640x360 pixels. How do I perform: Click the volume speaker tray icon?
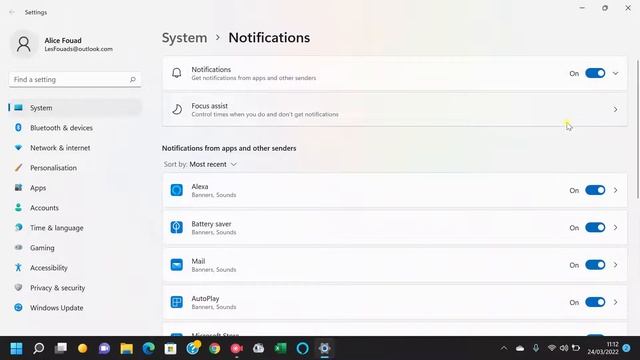(564, 348)
